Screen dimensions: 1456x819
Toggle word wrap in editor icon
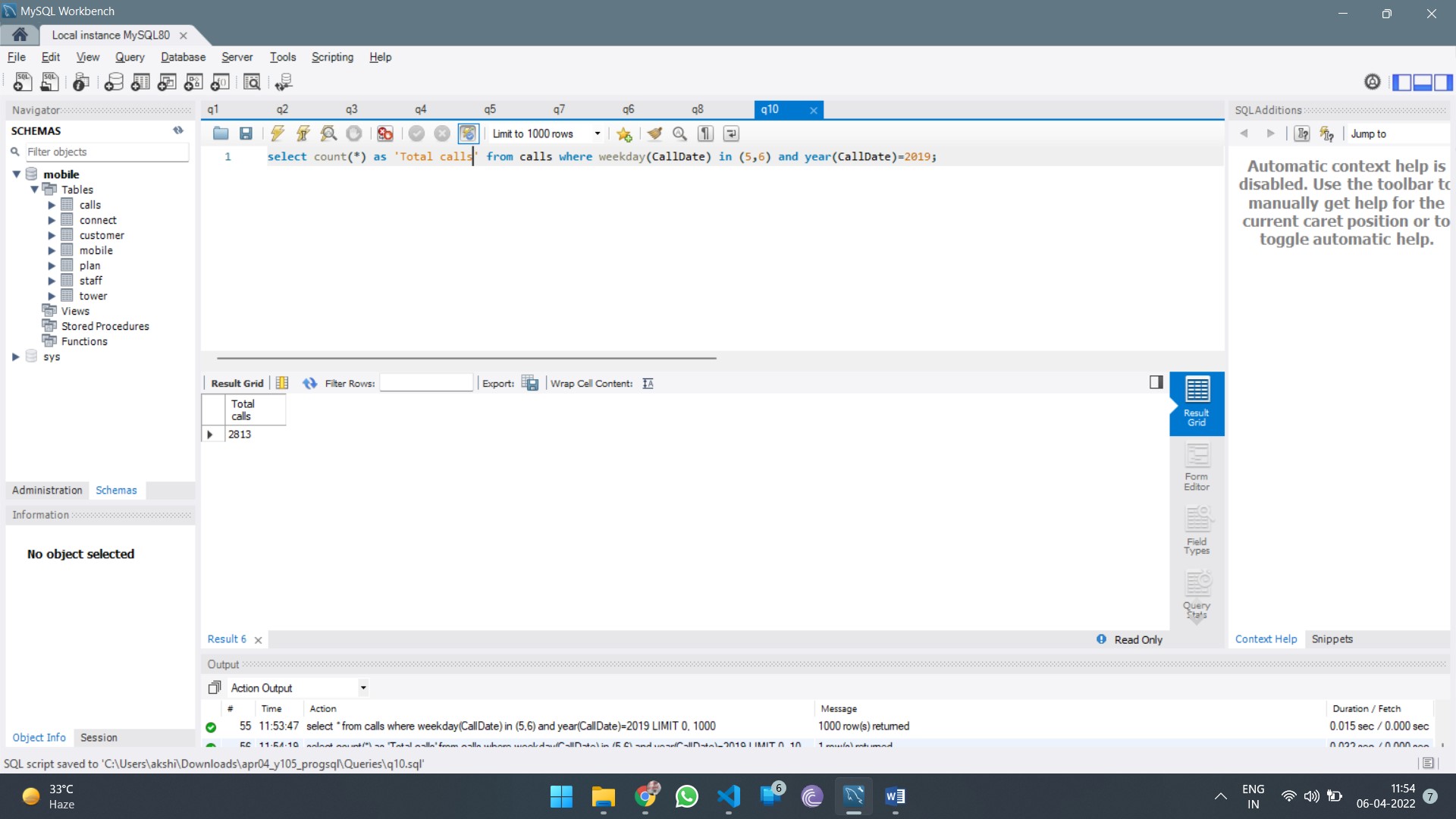tap(731, 133)
